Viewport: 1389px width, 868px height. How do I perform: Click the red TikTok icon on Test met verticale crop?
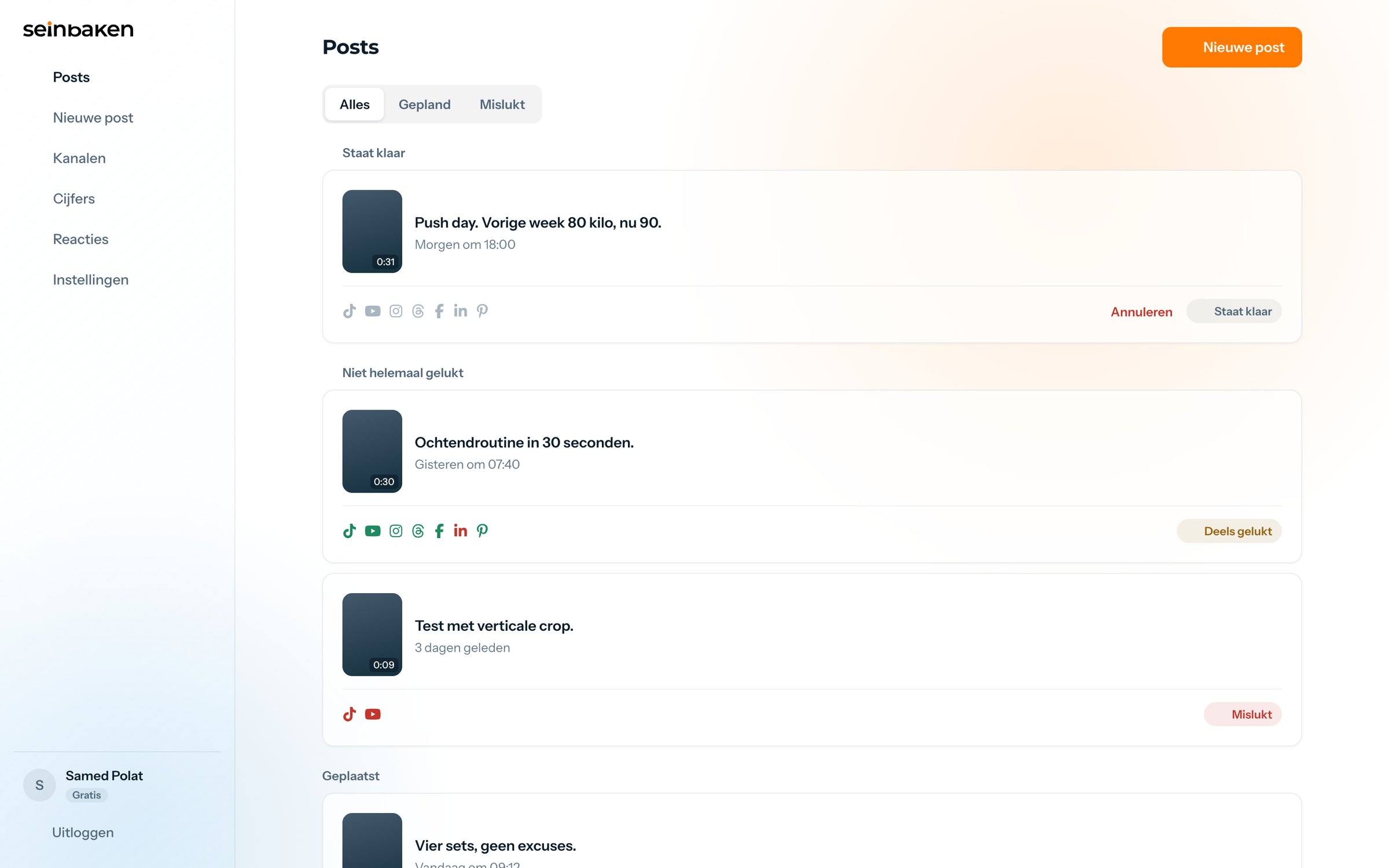[349, 714]
